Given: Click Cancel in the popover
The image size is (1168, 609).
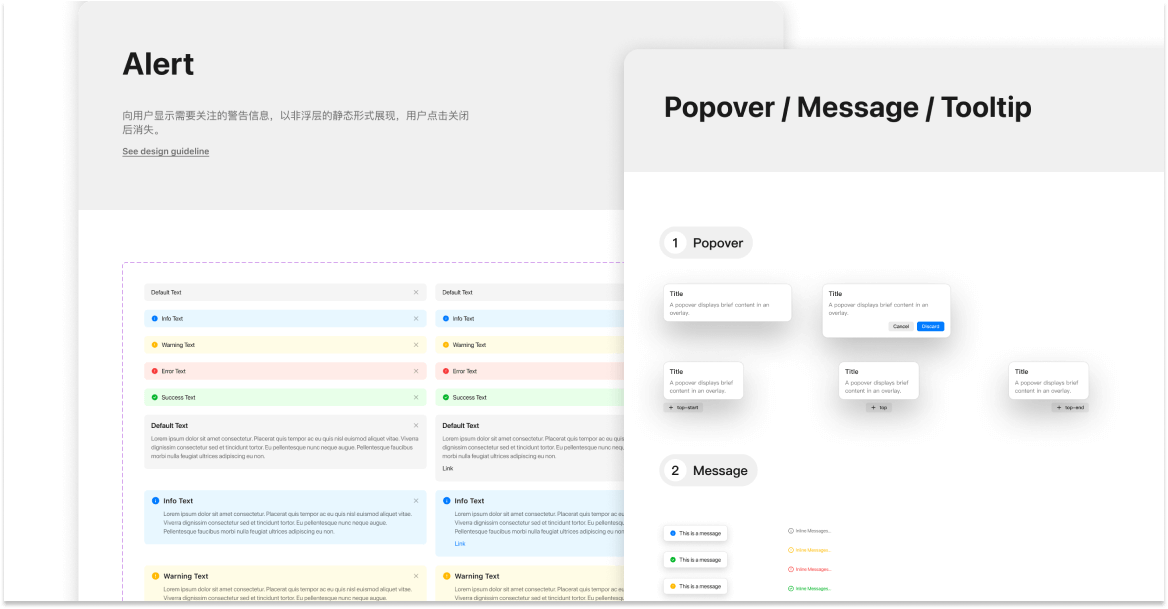Looking at the screenshot, I should point(901,326).
